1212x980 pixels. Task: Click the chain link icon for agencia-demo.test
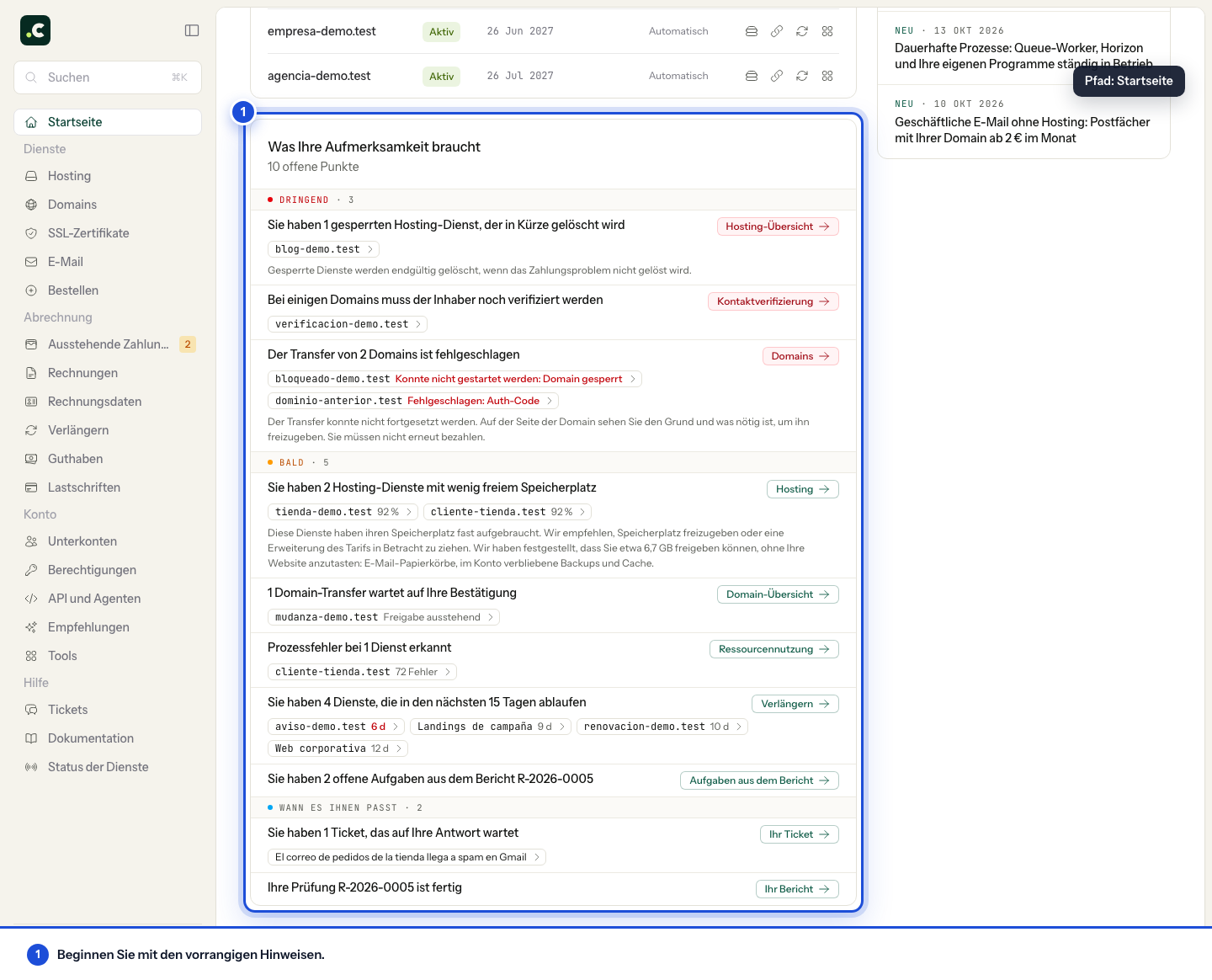pyautogui.click(x=777, y=76)
